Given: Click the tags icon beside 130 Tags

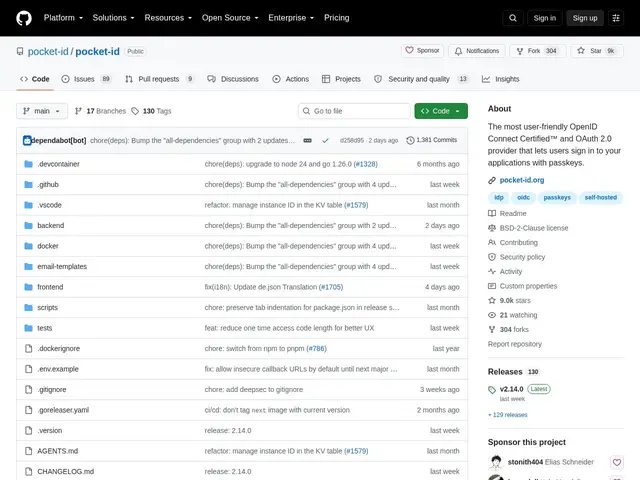Looking at the screenshot, I should tap(135, 111).
